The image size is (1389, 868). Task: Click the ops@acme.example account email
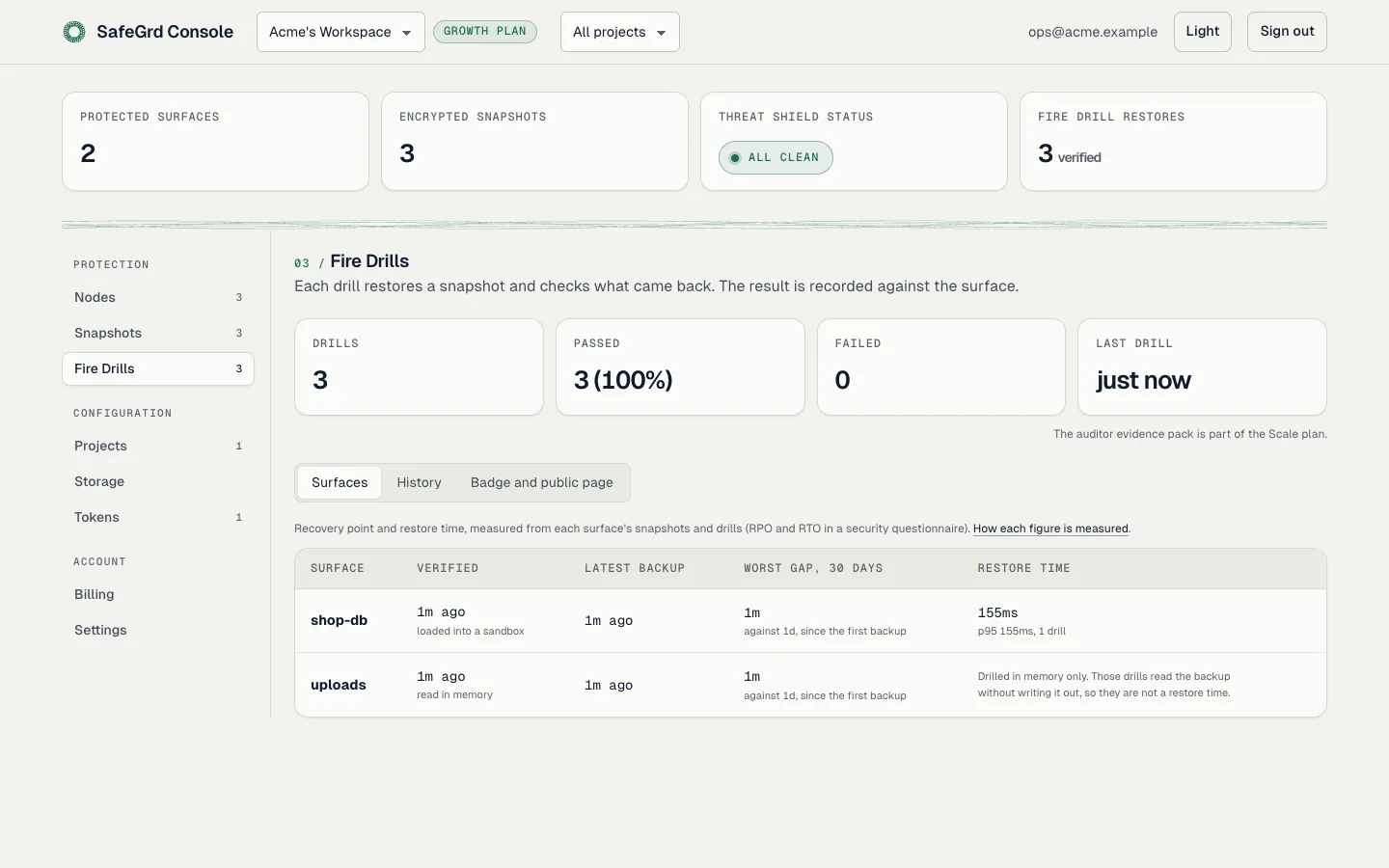(1093, 32)
